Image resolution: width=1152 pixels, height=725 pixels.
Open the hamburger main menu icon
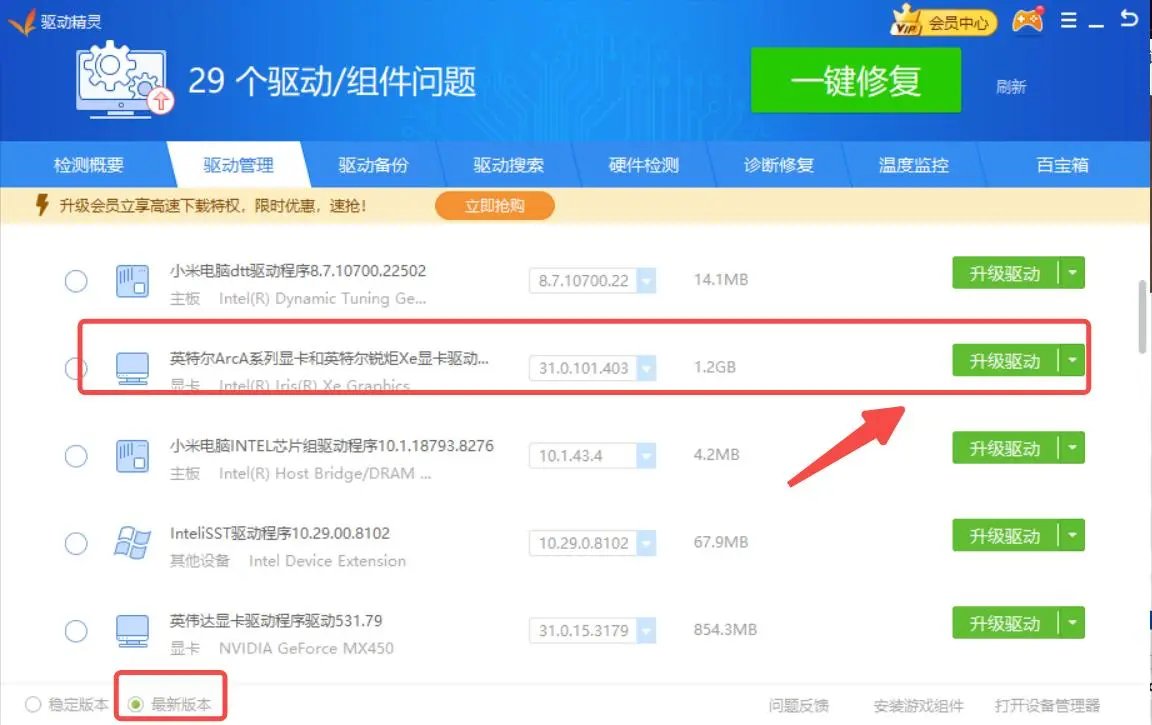(x=1069, y=21)
